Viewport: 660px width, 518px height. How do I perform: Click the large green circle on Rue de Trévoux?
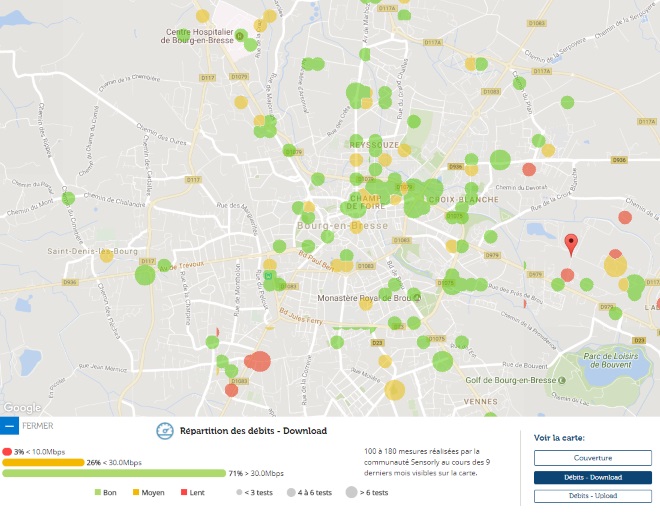pos(146,273)
